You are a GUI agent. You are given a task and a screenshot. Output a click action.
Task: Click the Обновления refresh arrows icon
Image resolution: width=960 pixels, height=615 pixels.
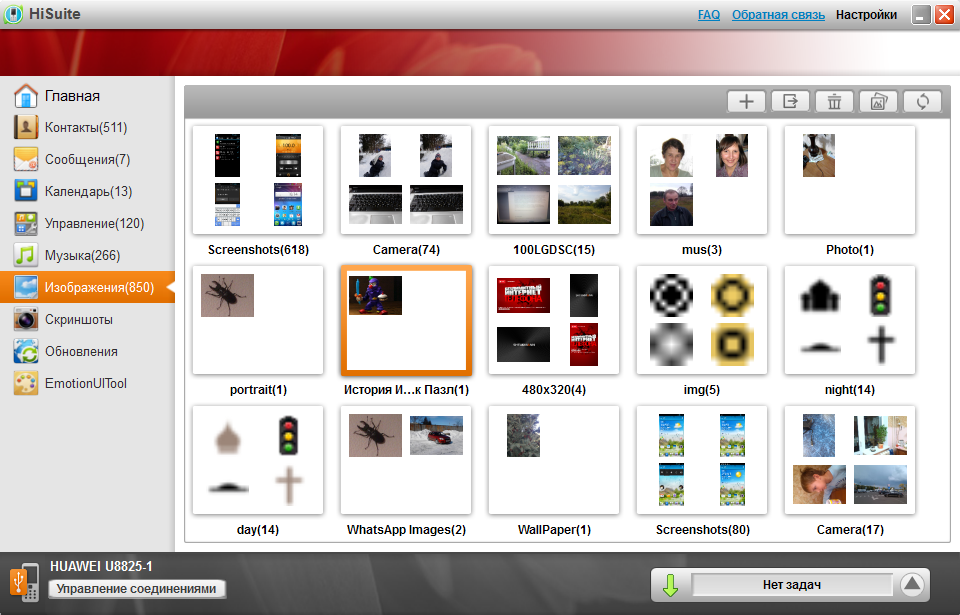(x=26, y=352)
